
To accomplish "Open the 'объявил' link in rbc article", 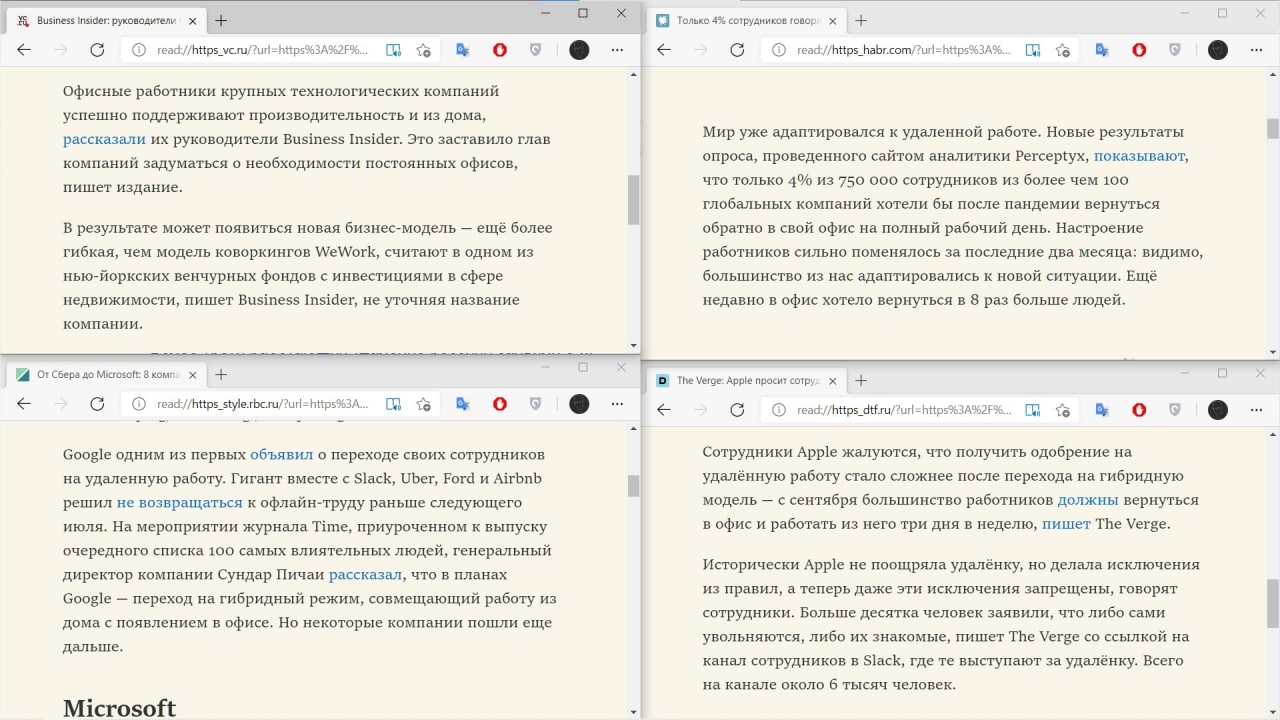I will coord(281,454).
